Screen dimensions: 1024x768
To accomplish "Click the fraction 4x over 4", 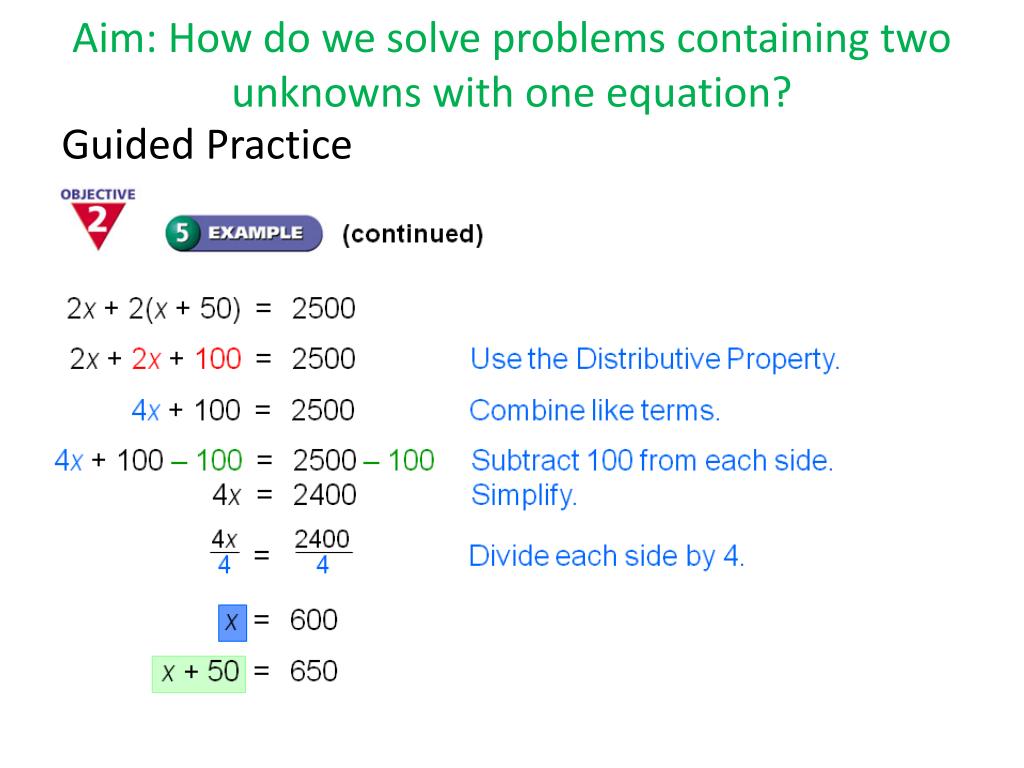I will coord(224,552).
